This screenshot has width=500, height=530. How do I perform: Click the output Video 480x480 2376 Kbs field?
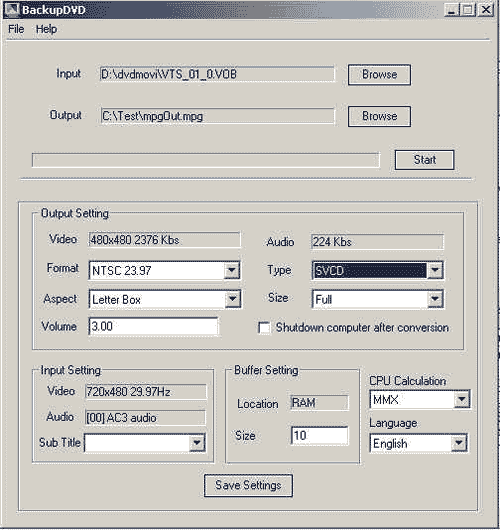pos(164,240)
